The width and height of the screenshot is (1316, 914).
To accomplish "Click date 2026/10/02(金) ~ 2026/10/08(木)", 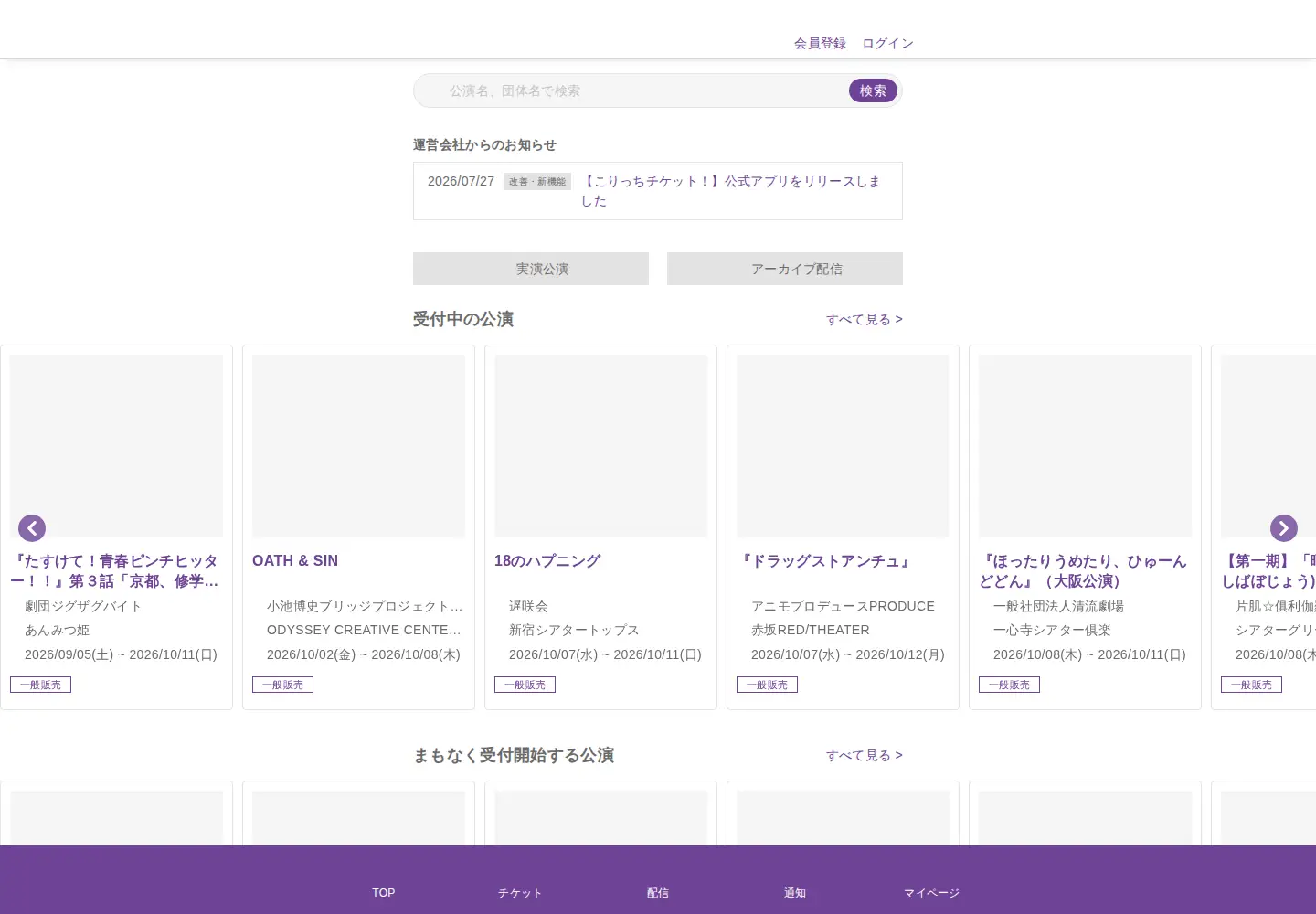I will (x=364, y=654).
